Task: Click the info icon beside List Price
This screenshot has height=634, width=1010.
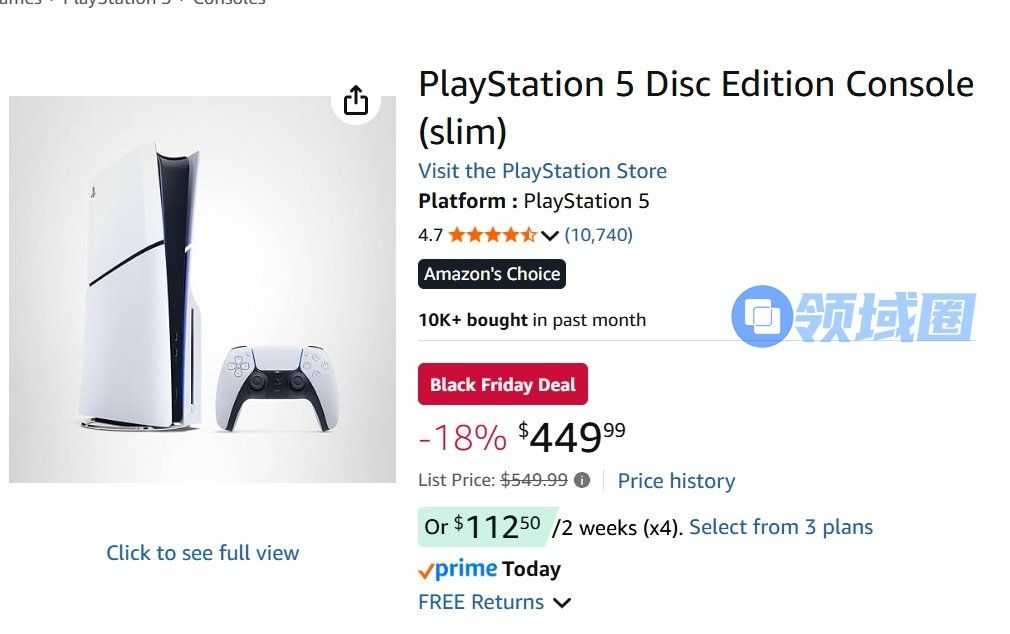Action: (582, 480)
